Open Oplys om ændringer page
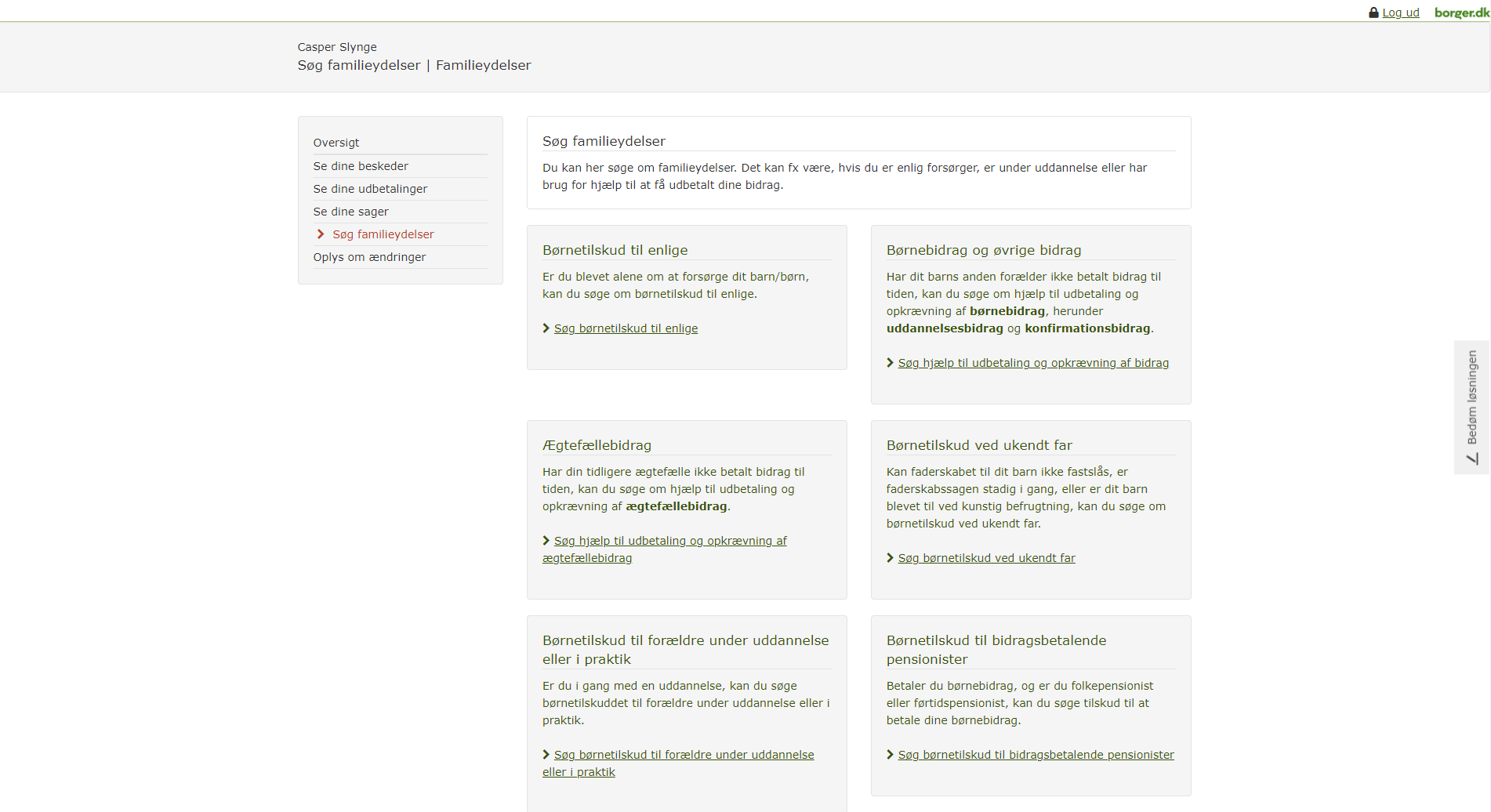The height and width of the screenshot is (812, 1491). (x=369, y=257)
